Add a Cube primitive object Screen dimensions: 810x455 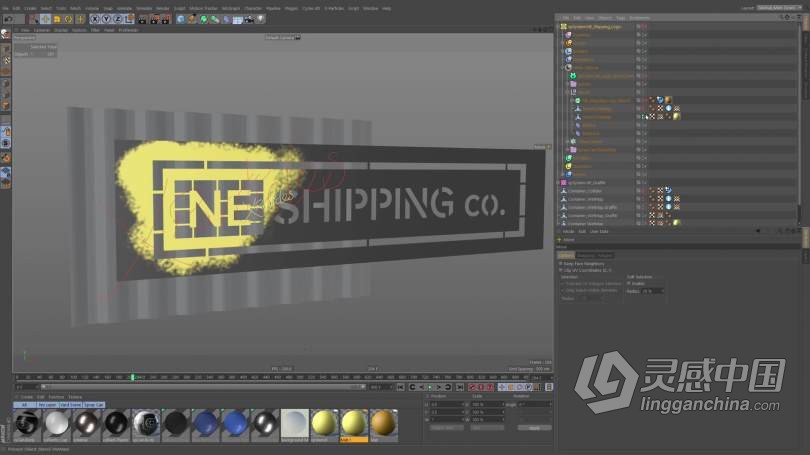click(x=180, y=19)
